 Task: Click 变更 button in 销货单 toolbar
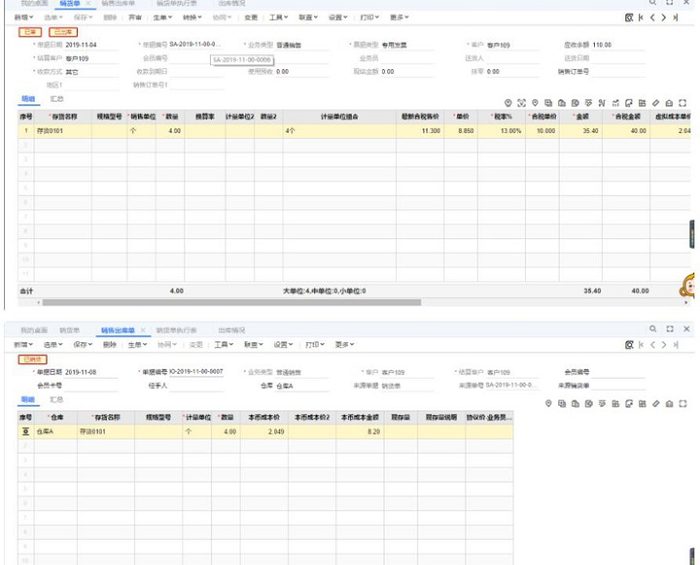(x=250, y=17)
